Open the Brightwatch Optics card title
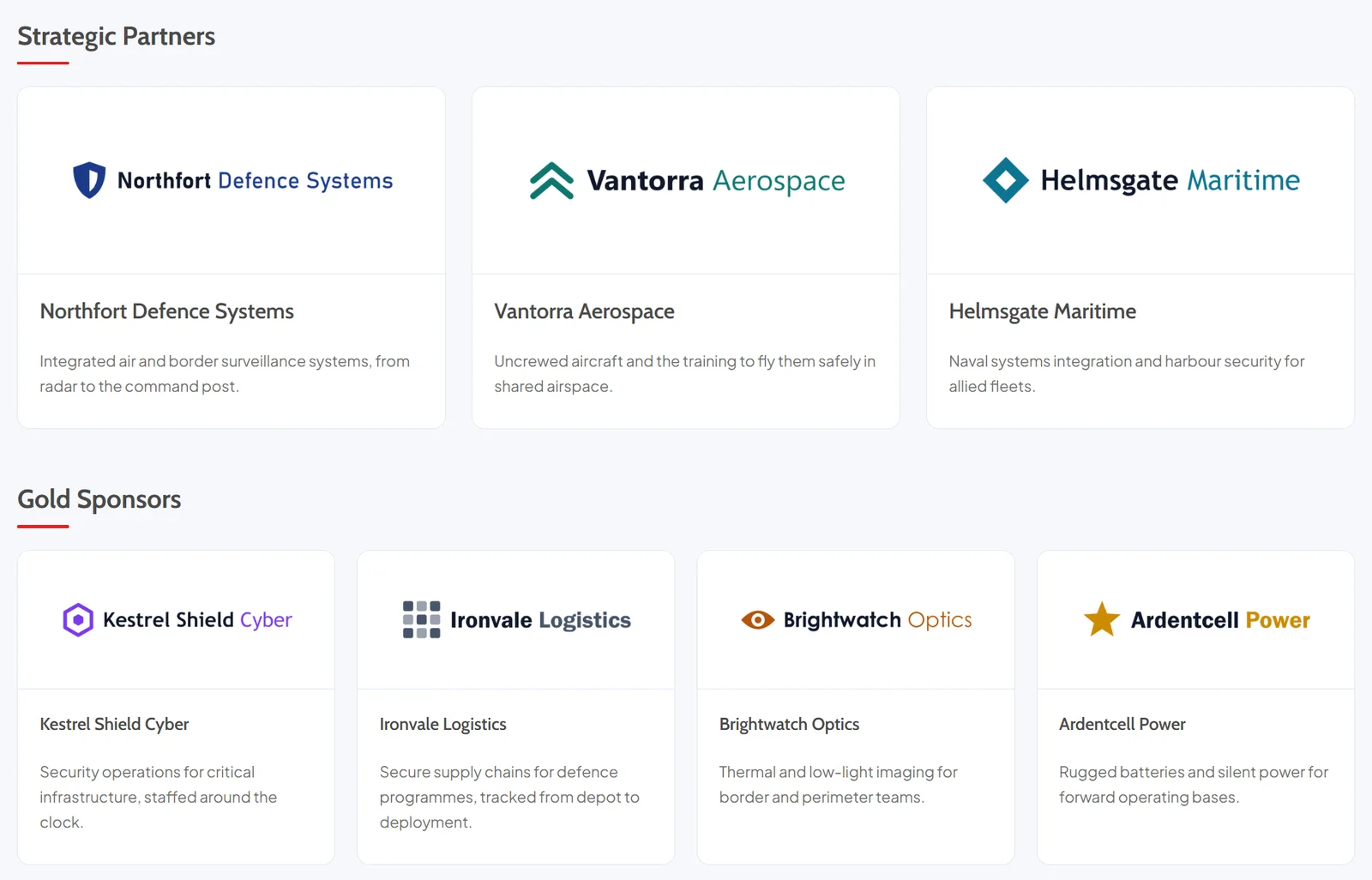 789,724
